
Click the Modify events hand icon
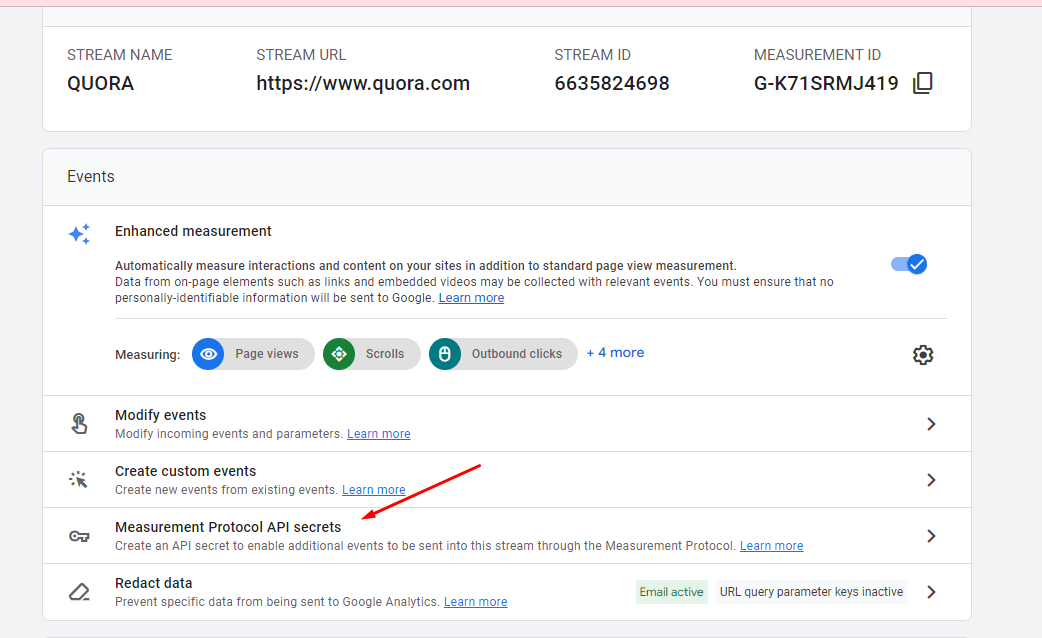[x=79, y=424]
